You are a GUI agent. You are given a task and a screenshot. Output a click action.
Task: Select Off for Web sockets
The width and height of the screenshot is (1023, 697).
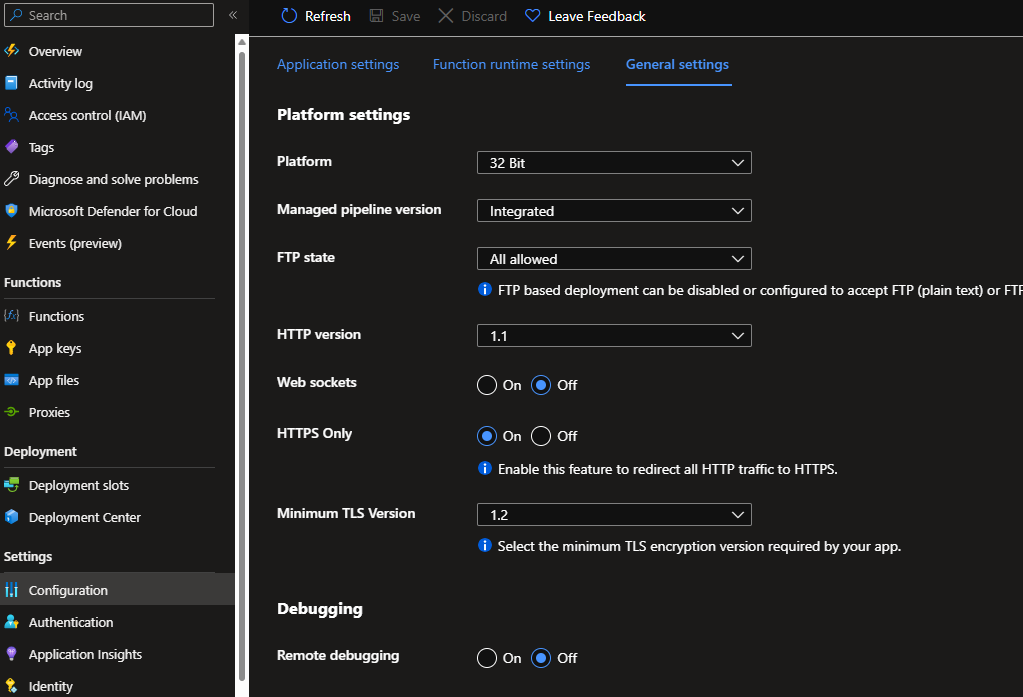tap(541, 385)
